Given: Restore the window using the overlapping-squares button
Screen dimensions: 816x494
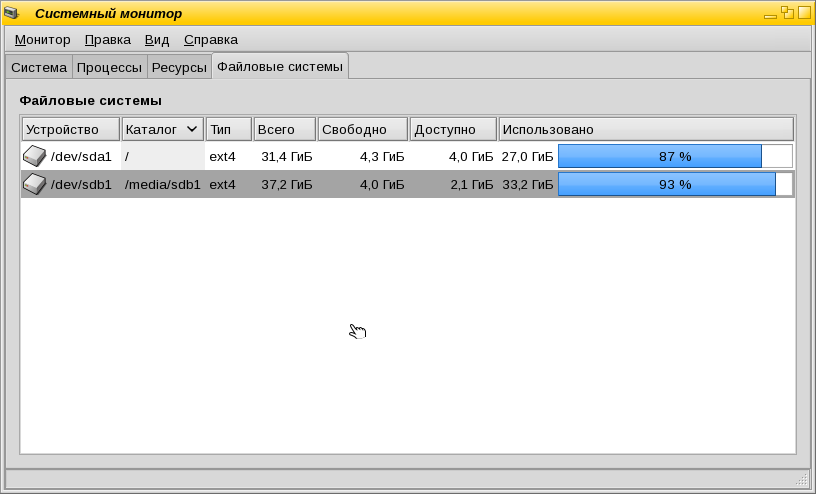Looking at the screenshot, I should coord(787,12).
